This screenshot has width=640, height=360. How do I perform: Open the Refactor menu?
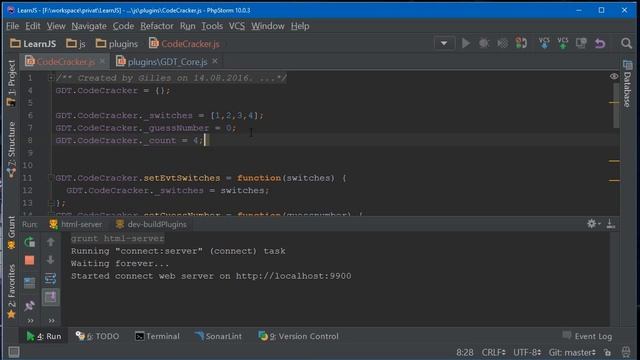(157, 26)
